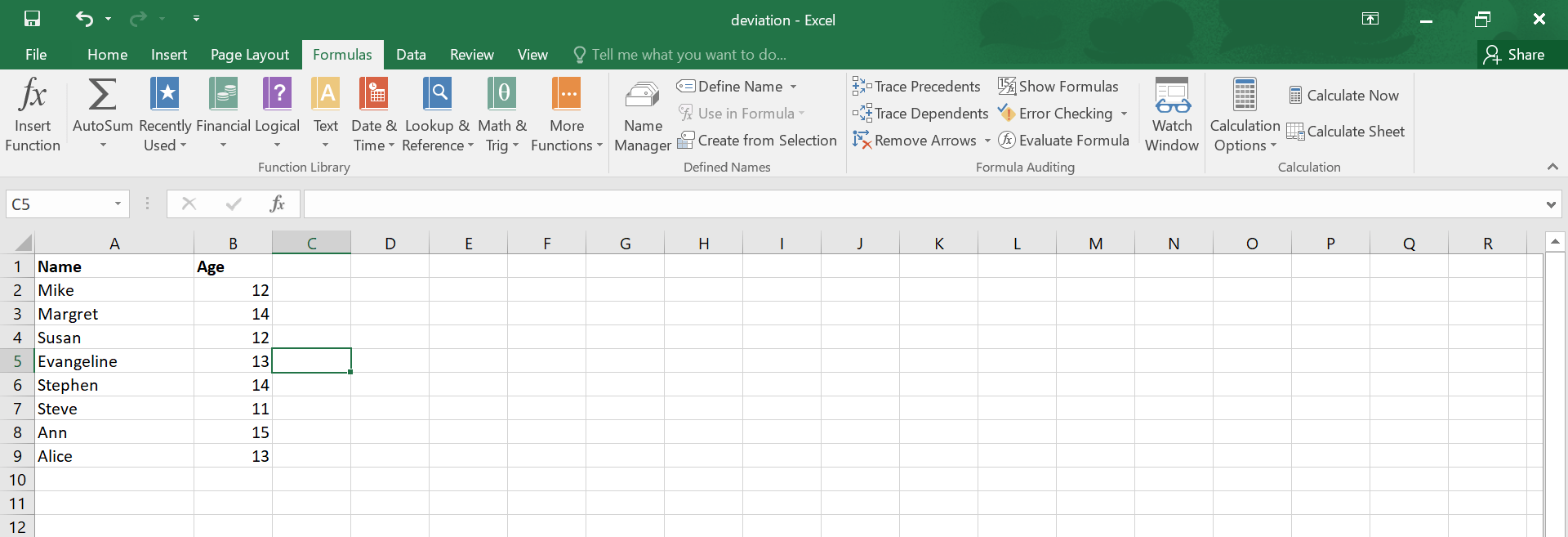Open Recently Used functions star icon
This screenshot has width=1568, height=537.
pos(165,94)
